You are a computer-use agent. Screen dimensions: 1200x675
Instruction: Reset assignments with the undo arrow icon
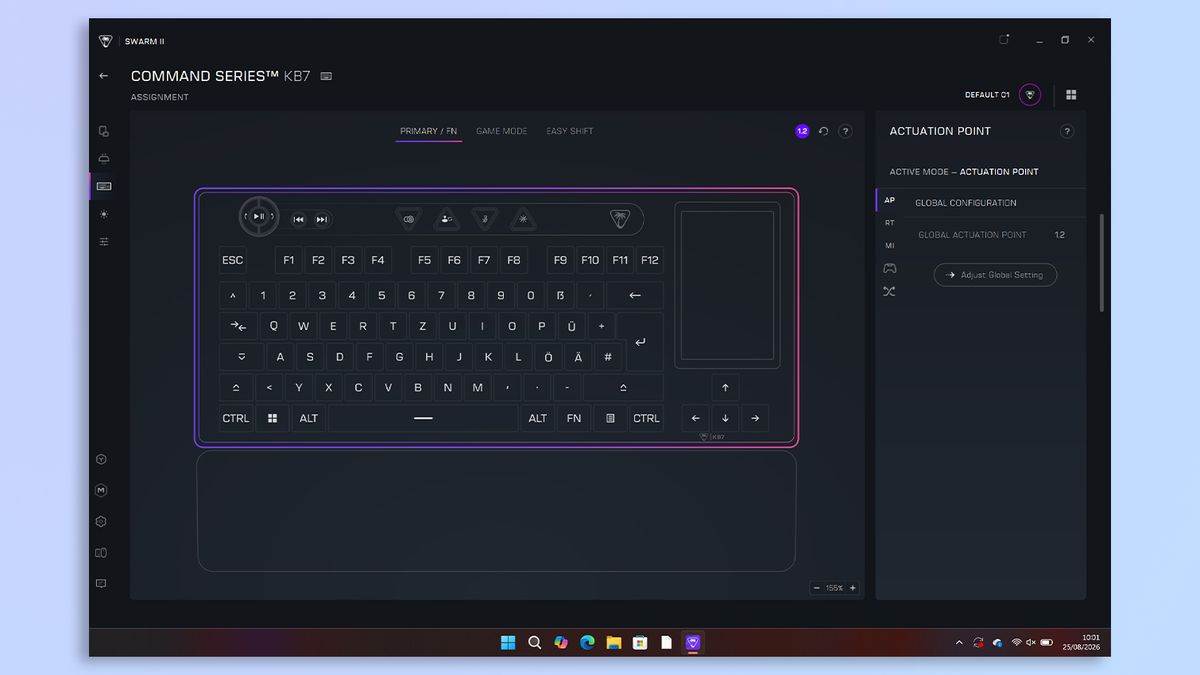(824, 131)
